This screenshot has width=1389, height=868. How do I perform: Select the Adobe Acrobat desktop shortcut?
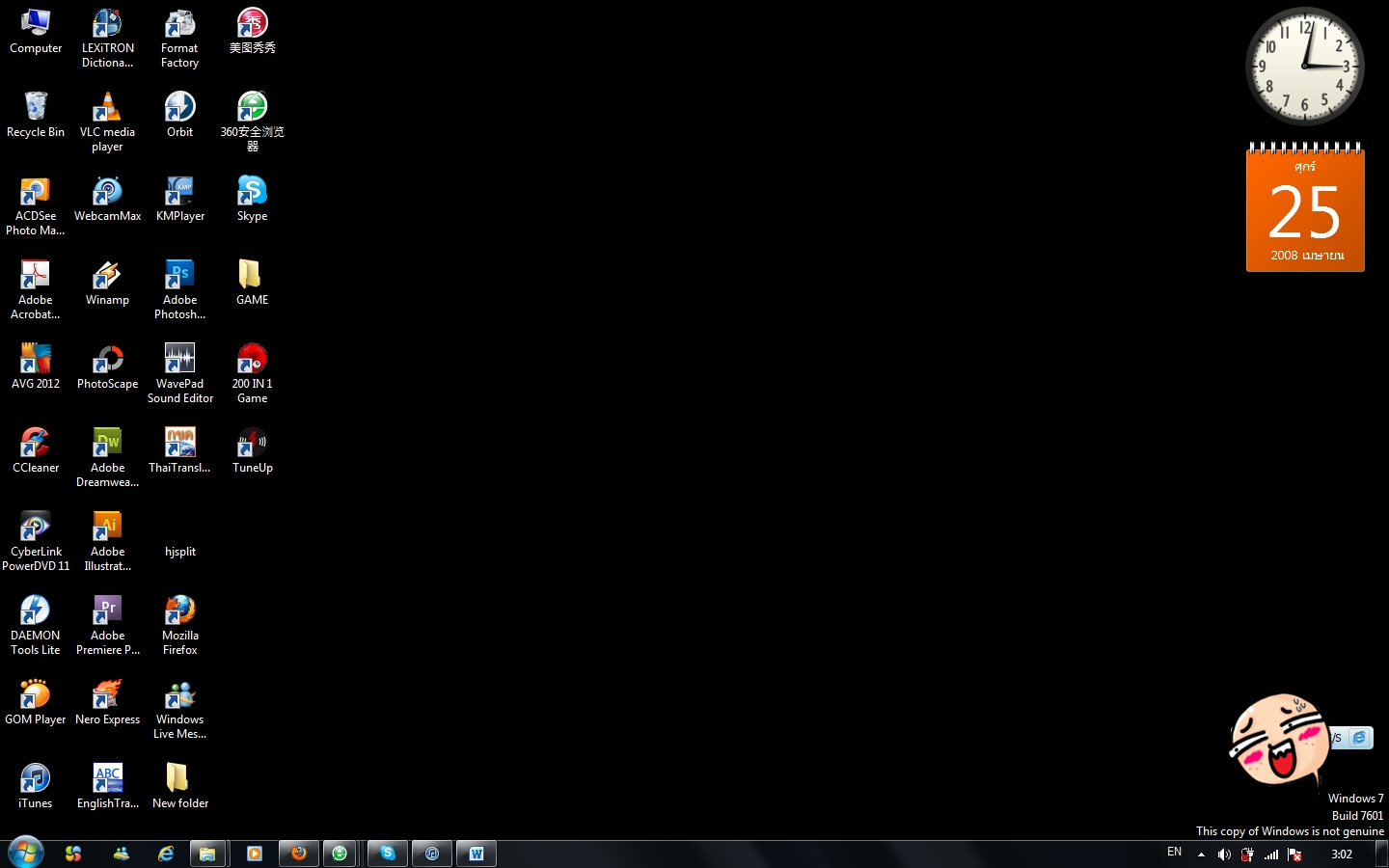pos(36,290)
